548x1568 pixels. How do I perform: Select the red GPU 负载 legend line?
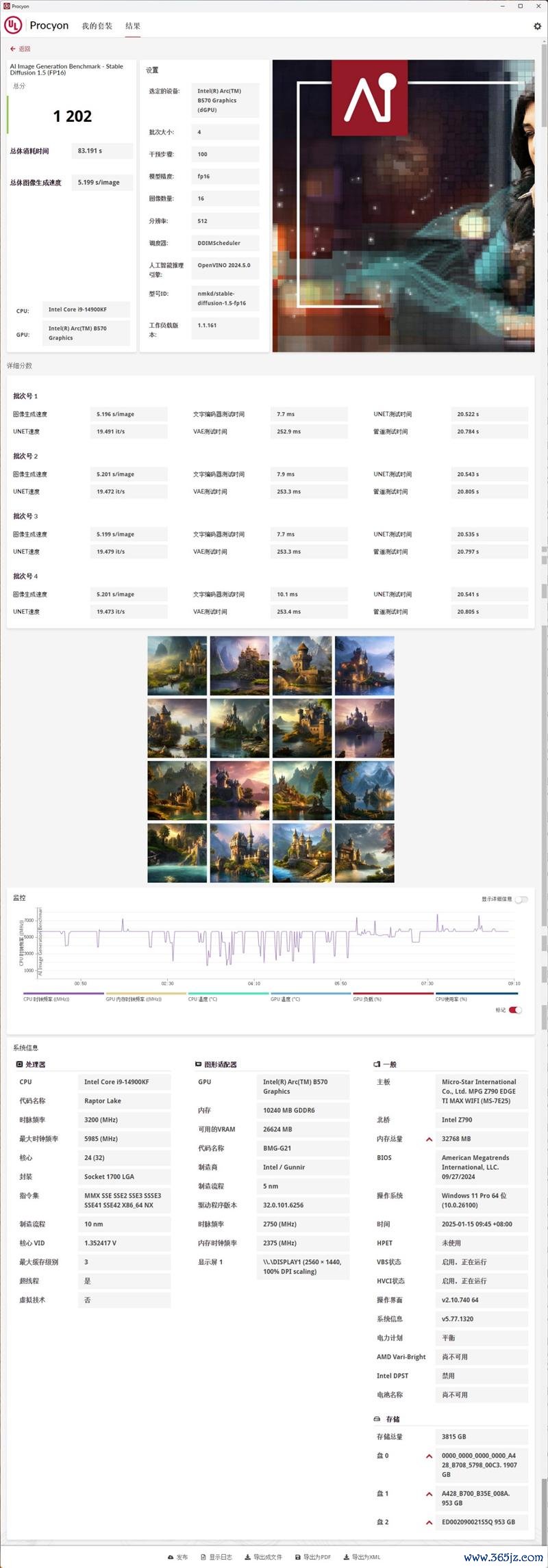coord(393,993)
